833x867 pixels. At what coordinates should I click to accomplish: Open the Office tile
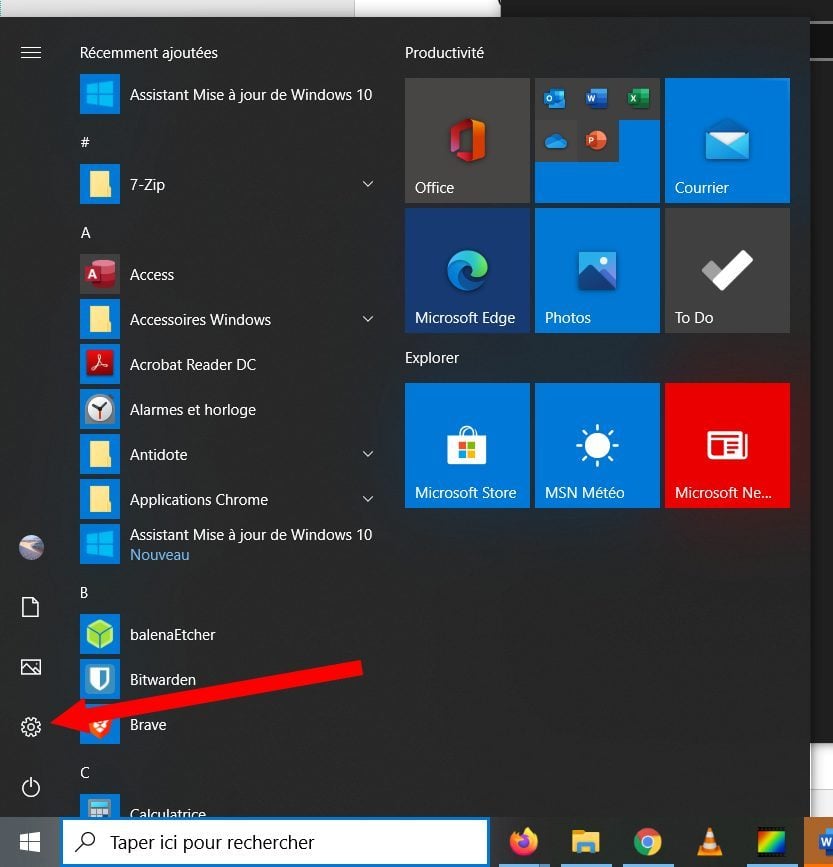pyautogui.click(x=467, y=140)
